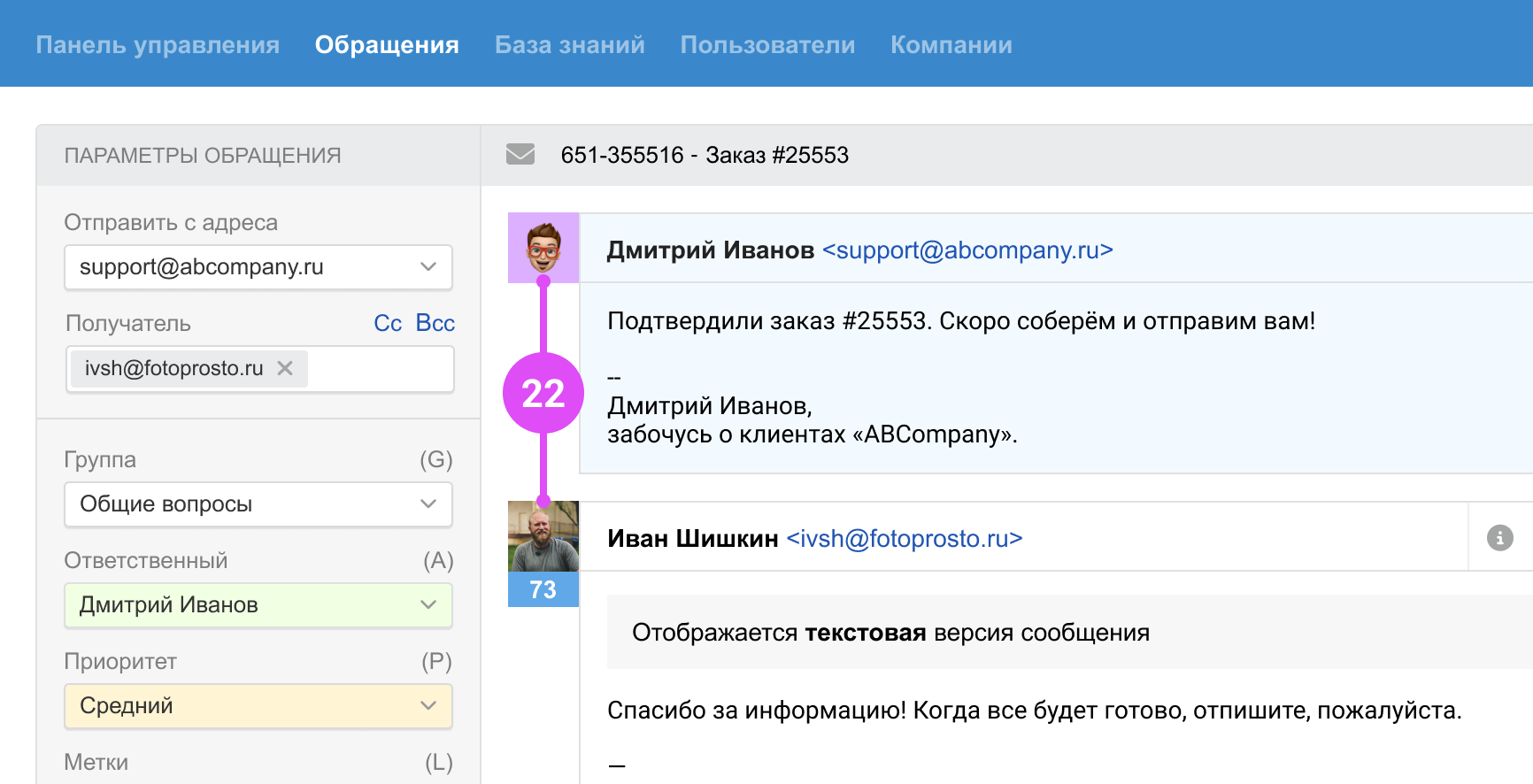Click Ivan Shishkin's photo avatar
Viewport: 1533px width, 784px height.
(543, 536)
